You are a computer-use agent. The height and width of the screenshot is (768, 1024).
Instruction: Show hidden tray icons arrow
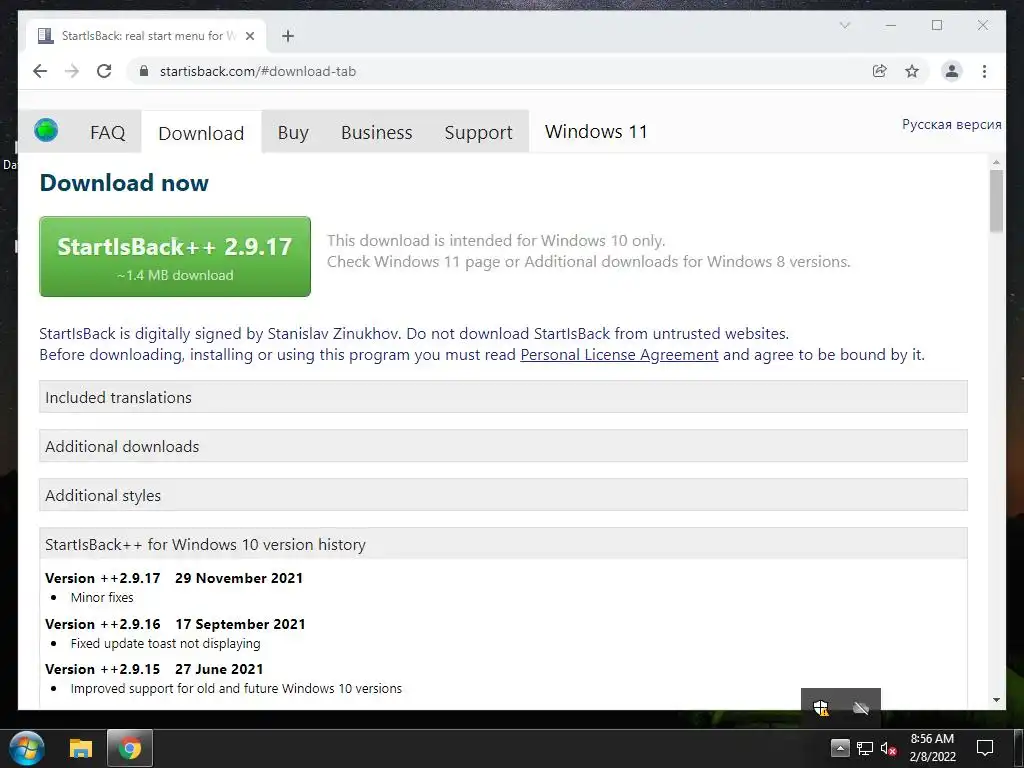[840, 748]
